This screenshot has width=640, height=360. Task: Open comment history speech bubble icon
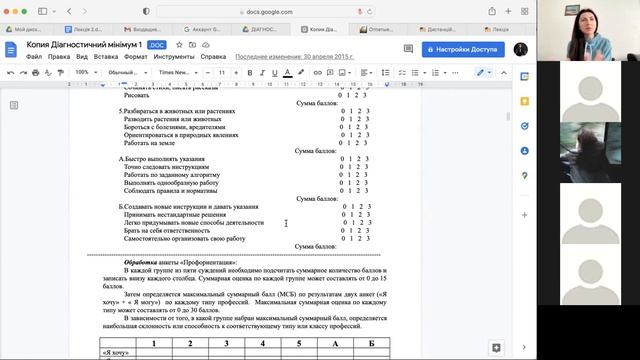click(408, 49)
